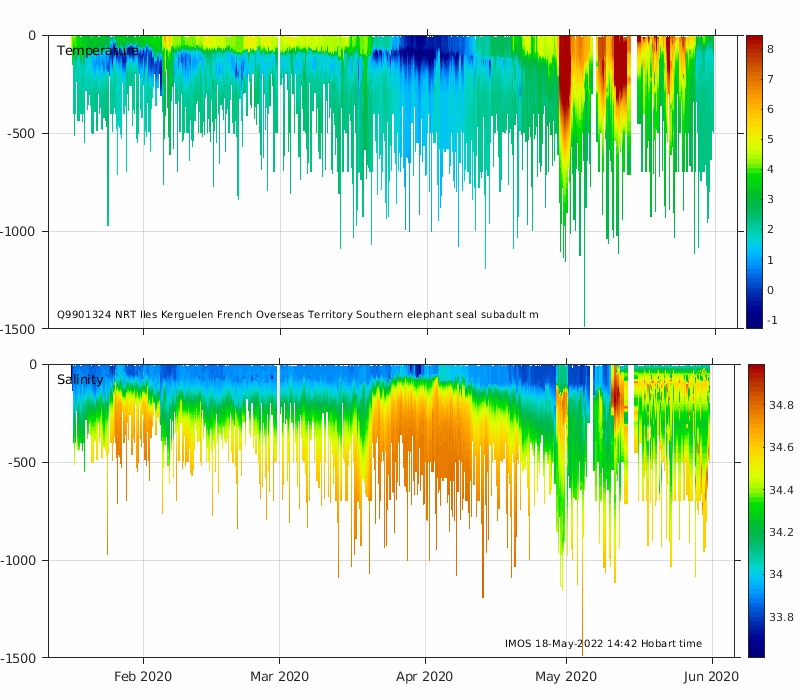Image resolution: width=800 pixels, height=700 pixels.
Task: Click the salinity colorbar
Action: tap(756, 511)
